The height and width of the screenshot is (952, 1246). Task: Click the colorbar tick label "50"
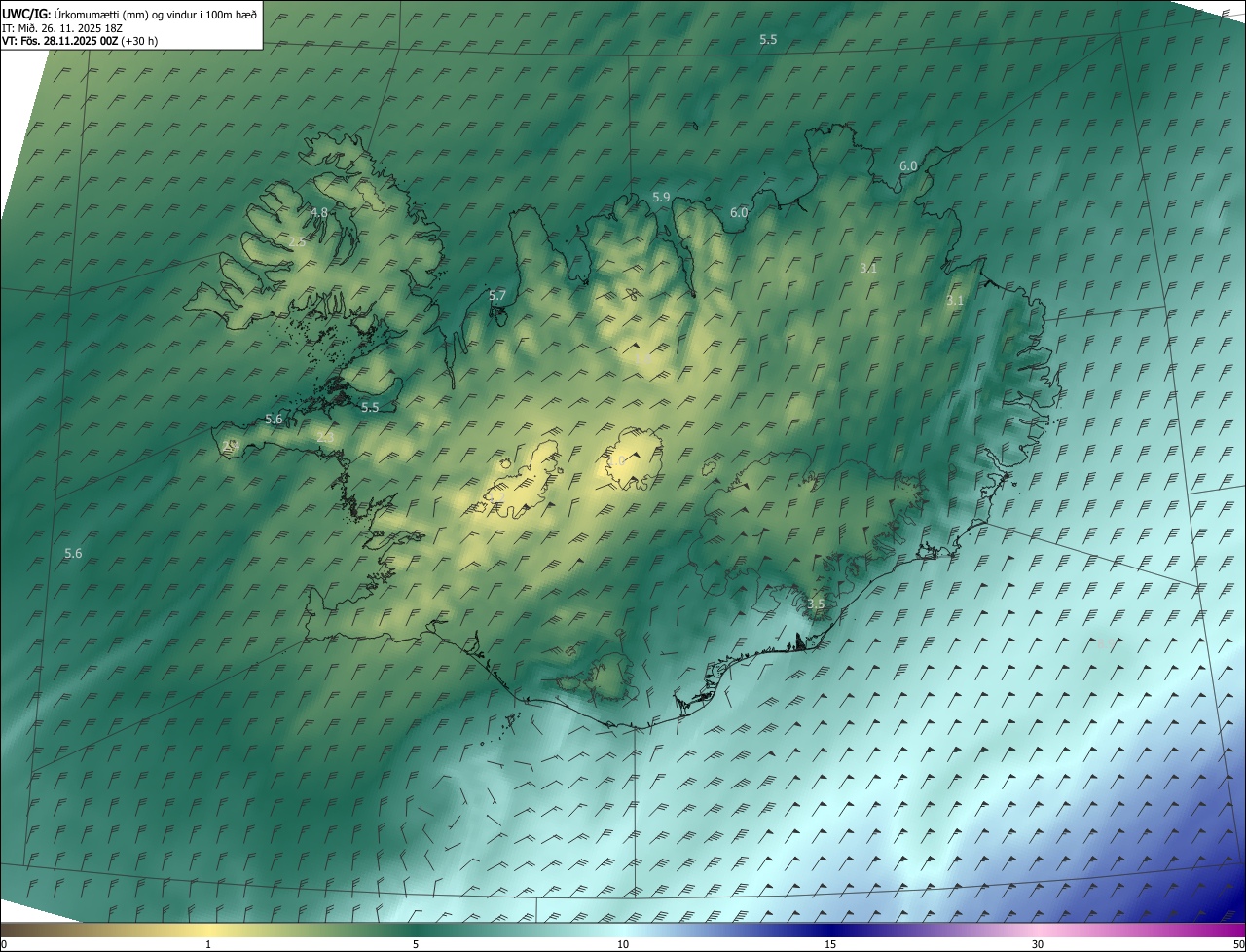point(1238,944)
